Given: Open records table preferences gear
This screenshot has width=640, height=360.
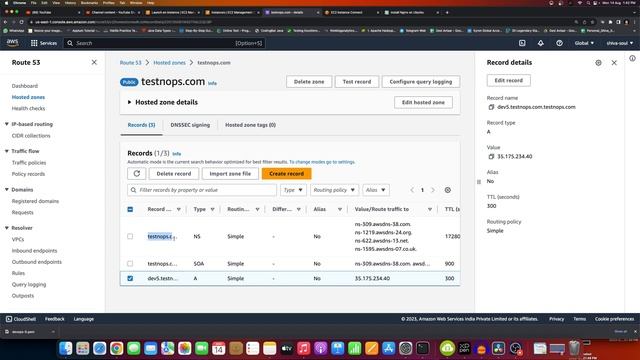Looking at the screenshot, I should [x=448, y=190].
